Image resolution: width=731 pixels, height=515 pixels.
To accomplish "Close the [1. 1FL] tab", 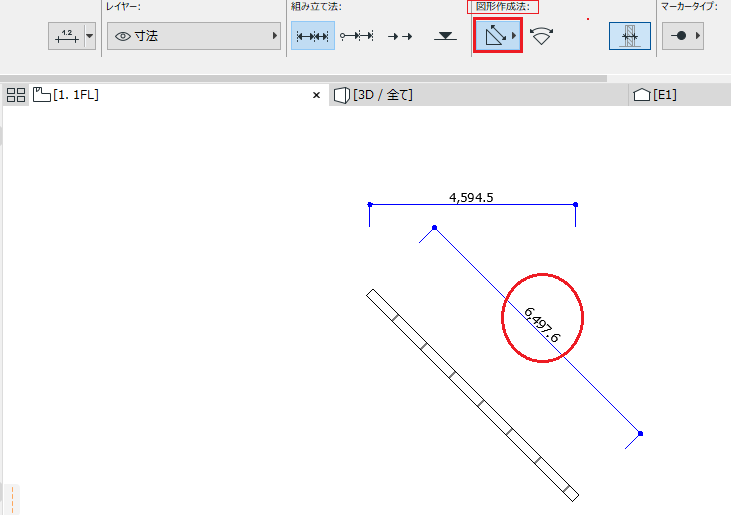I will point(317,95).
